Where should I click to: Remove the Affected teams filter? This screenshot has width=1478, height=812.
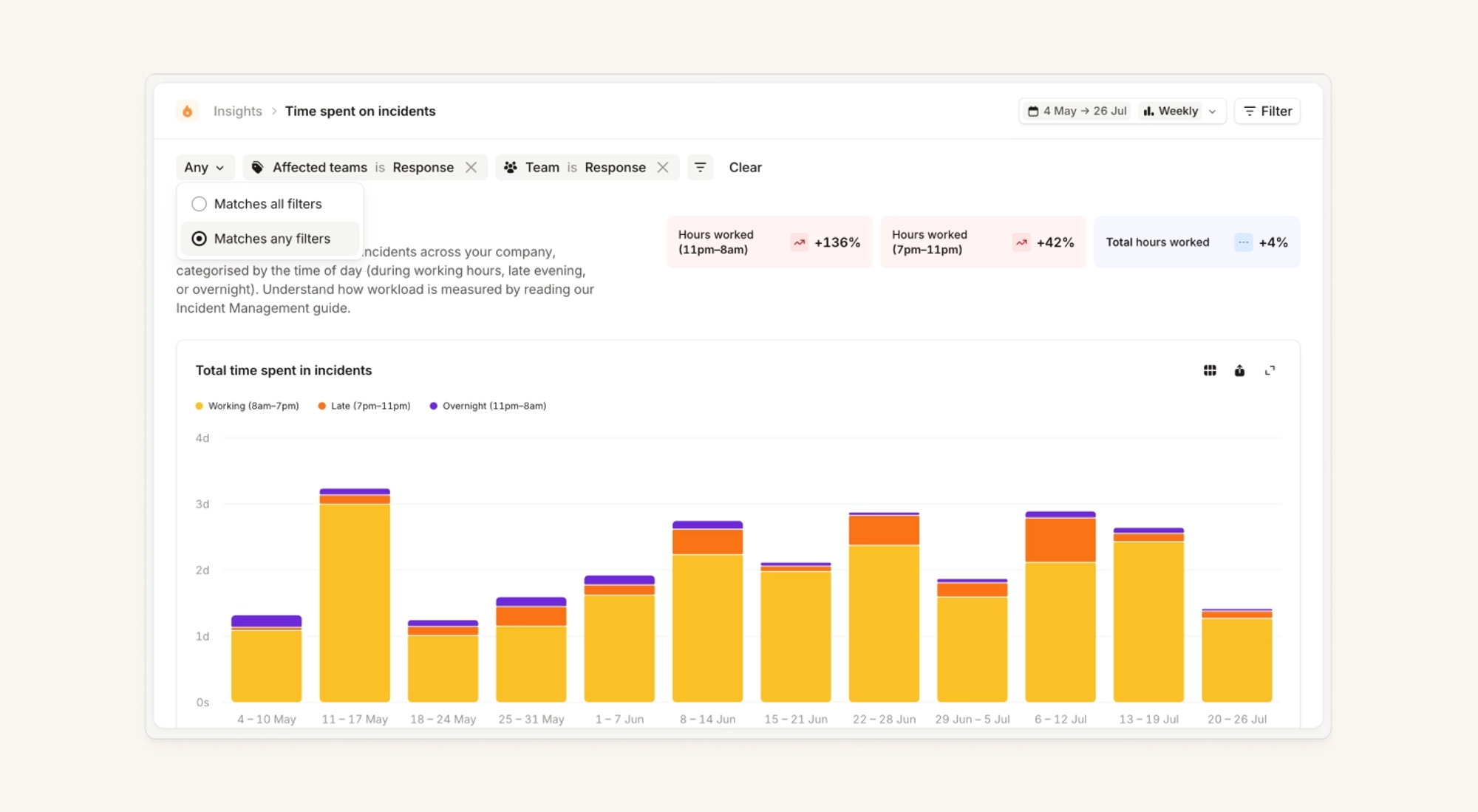click(x=471, y=168)
